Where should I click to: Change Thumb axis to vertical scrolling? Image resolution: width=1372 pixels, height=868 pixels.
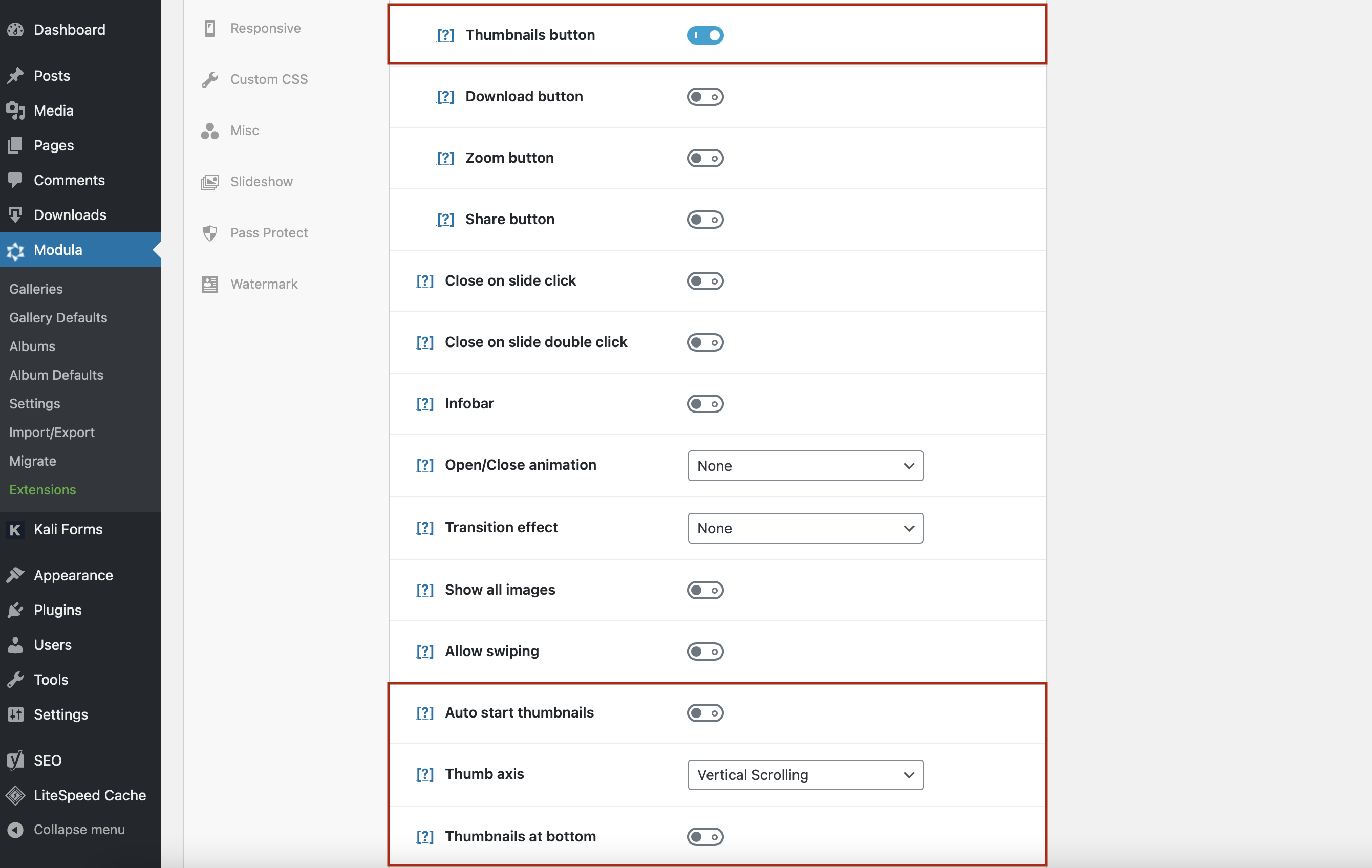pyautogui.click(x=805, y=773)
